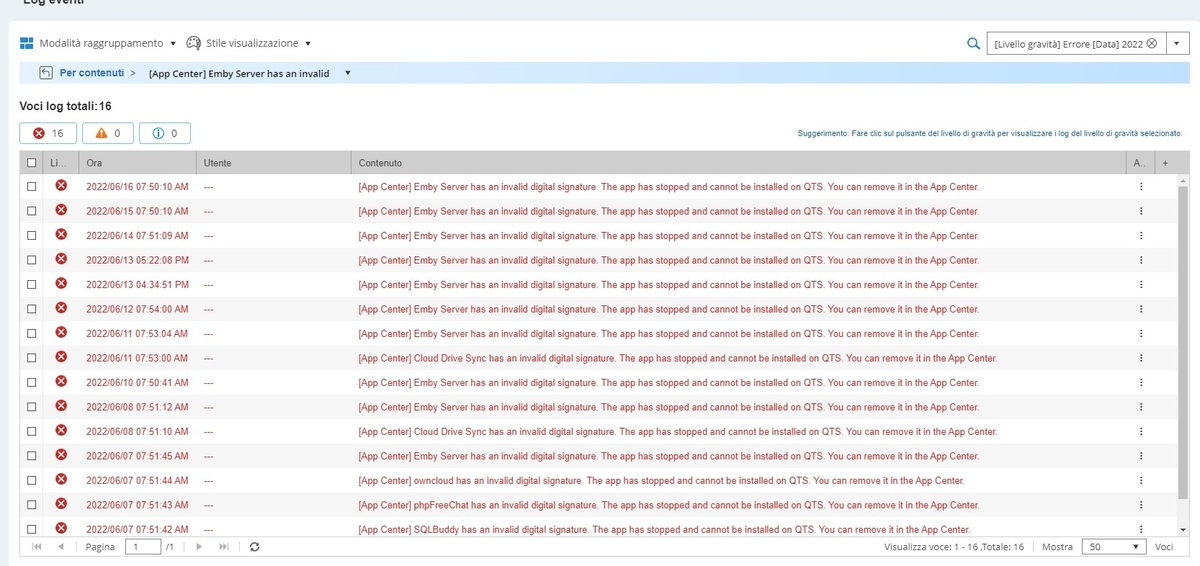1200x566 pixels.
Task: Open actions menu for 2022/06/12 07:54:00 AM entry
Action: click(1140, 309)
